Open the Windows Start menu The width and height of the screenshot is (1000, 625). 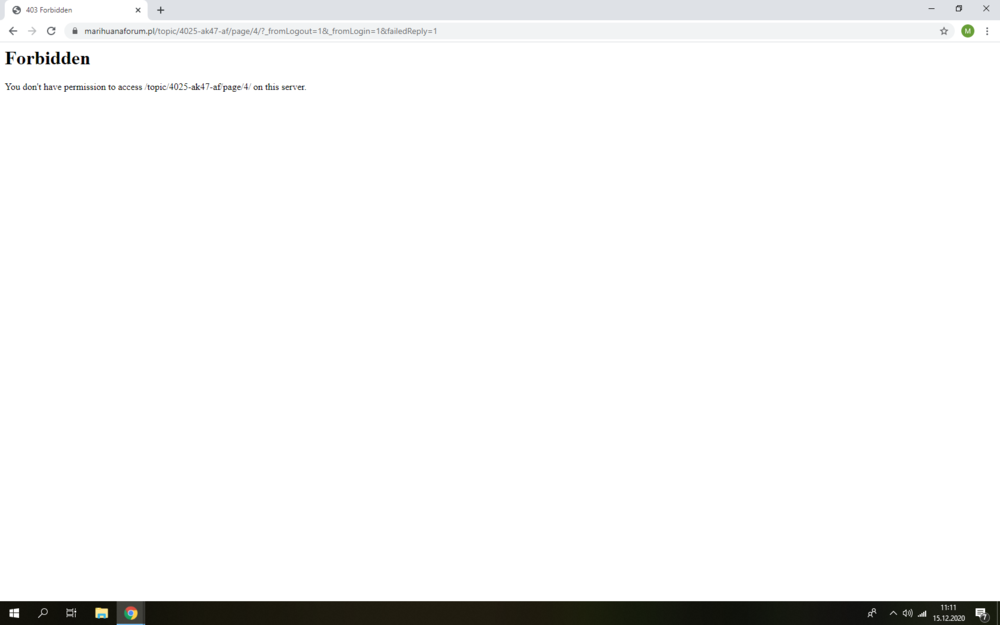tap(14, 613)
